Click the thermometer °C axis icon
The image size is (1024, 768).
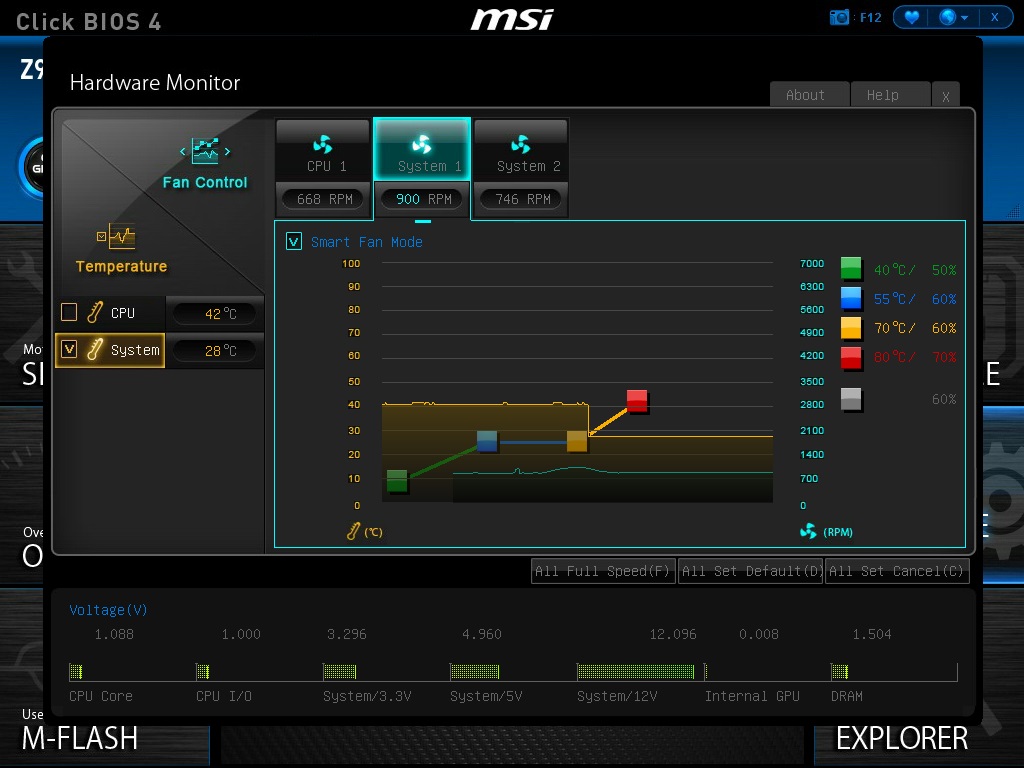pos(353,531)
